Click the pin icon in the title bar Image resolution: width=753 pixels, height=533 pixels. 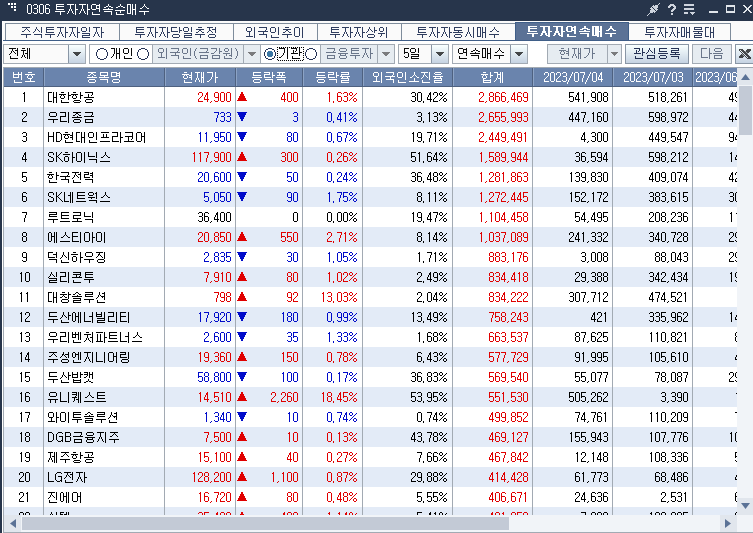tap(653, 9)
